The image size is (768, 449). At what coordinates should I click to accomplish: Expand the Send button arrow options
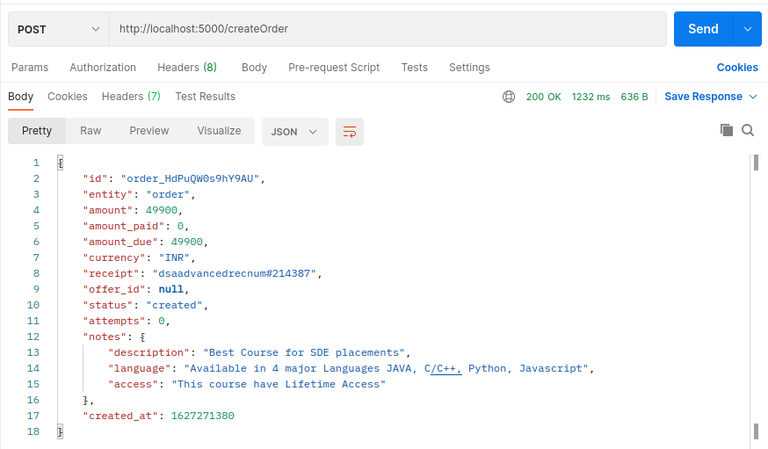(x=747, y=29)
